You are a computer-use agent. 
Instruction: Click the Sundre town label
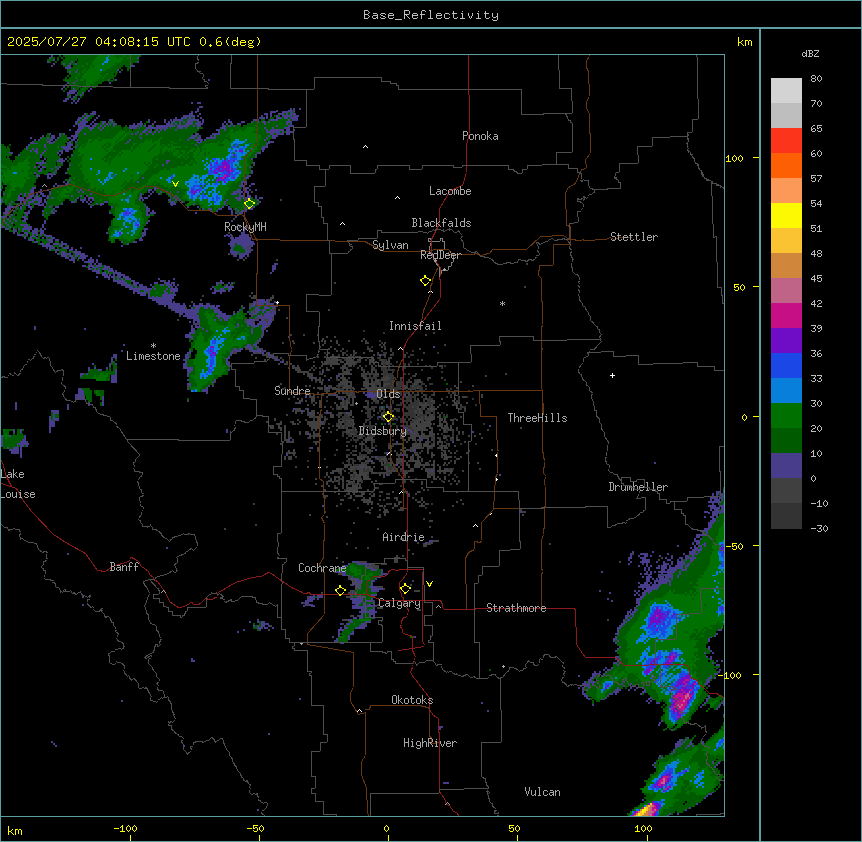[x=292, y=391]
